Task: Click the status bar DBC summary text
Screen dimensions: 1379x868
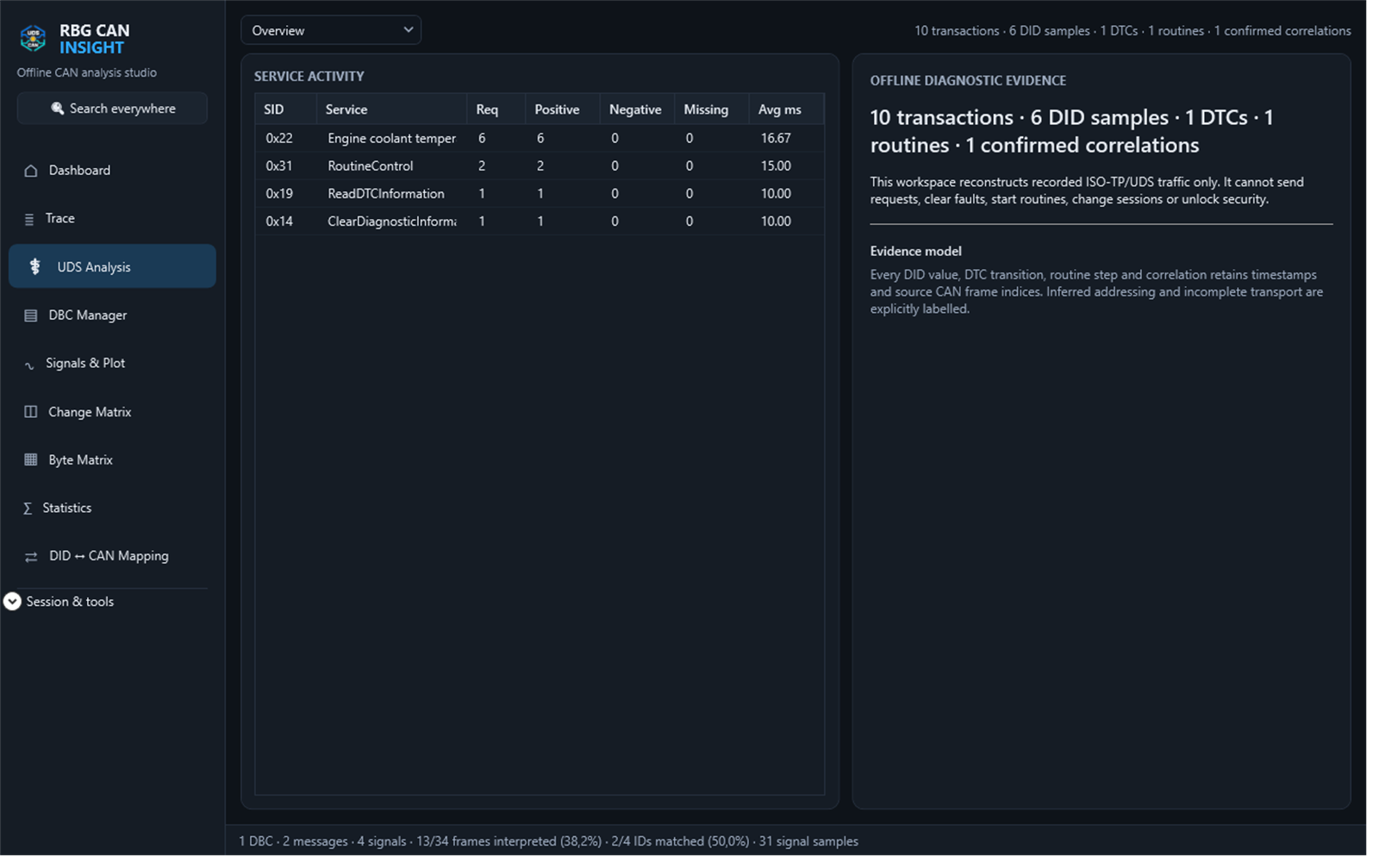Action: [x=548, y=841]
